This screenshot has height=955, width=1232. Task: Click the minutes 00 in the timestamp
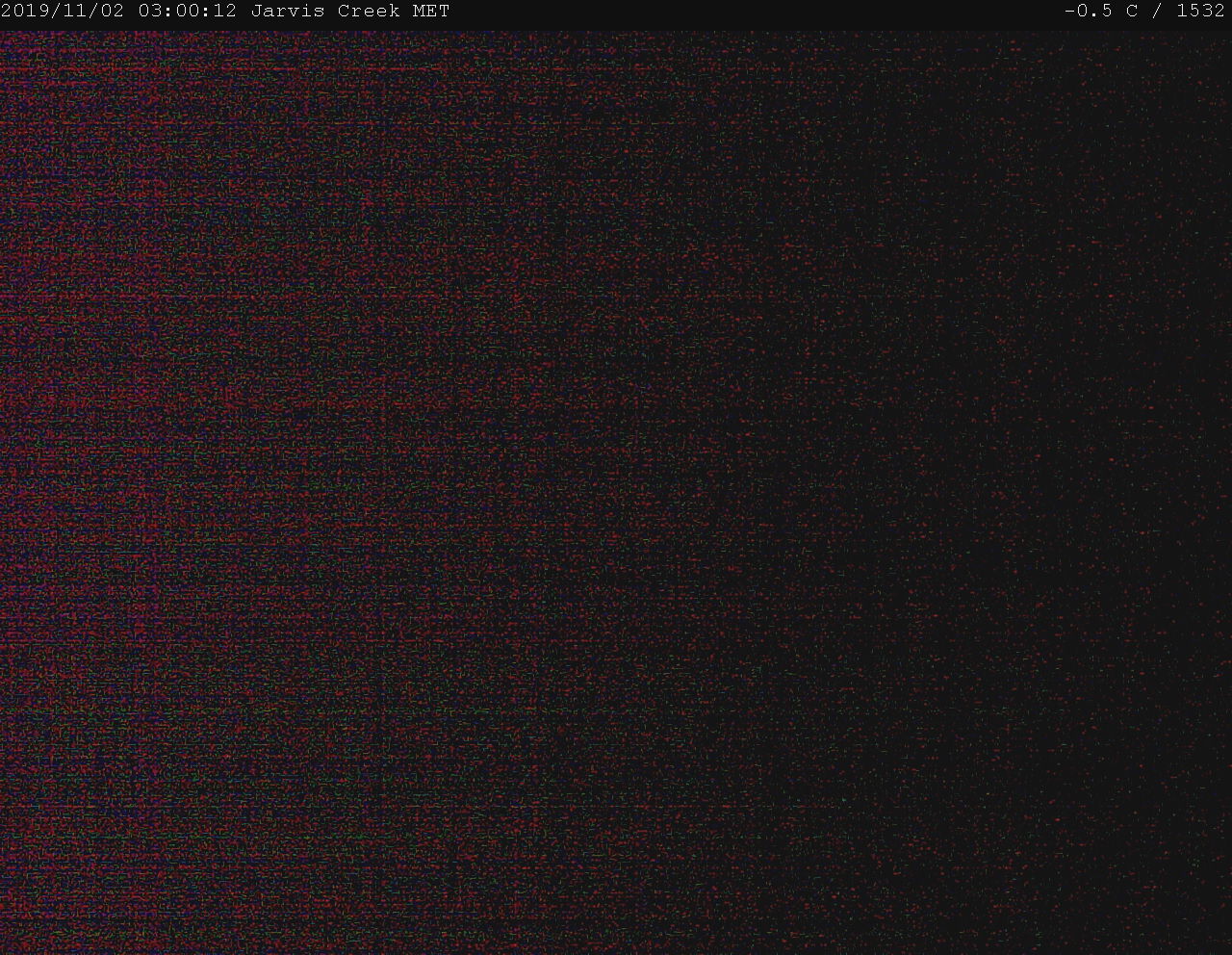tap(188, 12)
